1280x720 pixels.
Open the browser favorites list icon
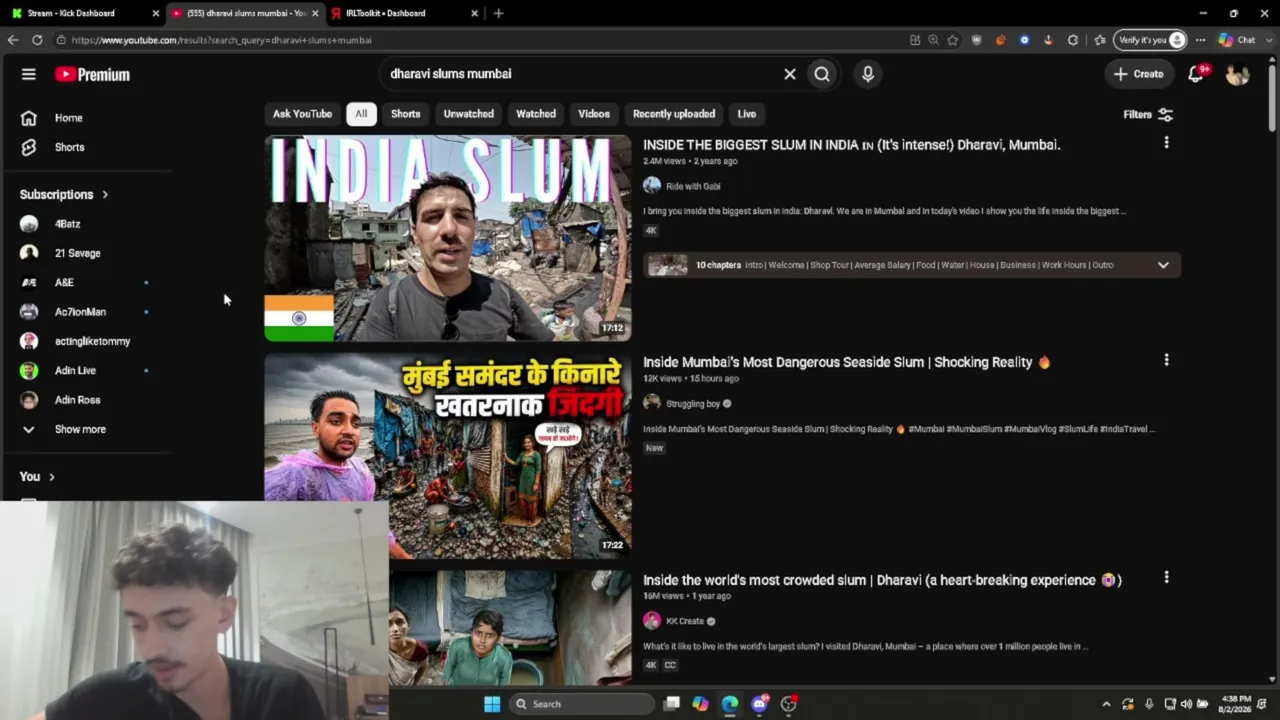tap(1100, 40)
